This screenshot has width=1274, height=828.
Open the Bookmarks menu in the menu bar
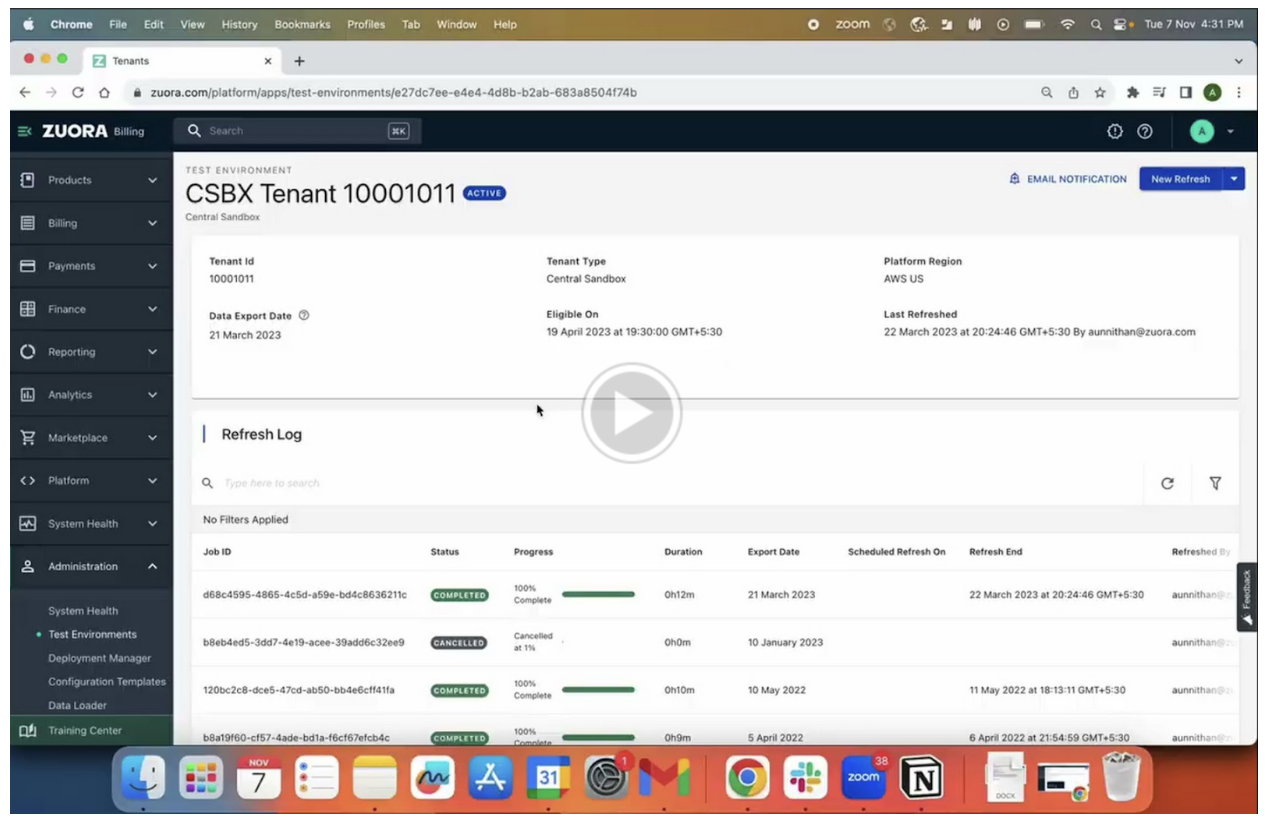point(302,24)
